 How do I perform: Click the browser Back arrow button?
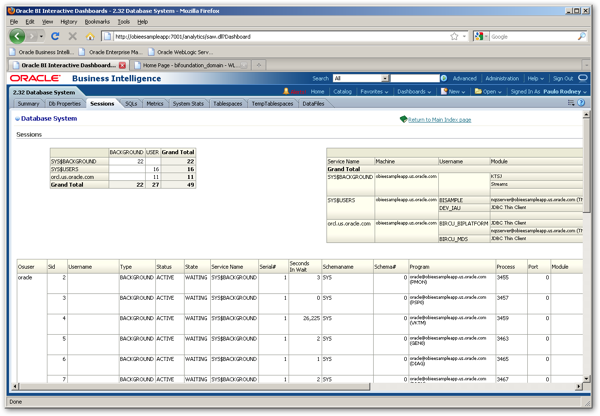17,36
